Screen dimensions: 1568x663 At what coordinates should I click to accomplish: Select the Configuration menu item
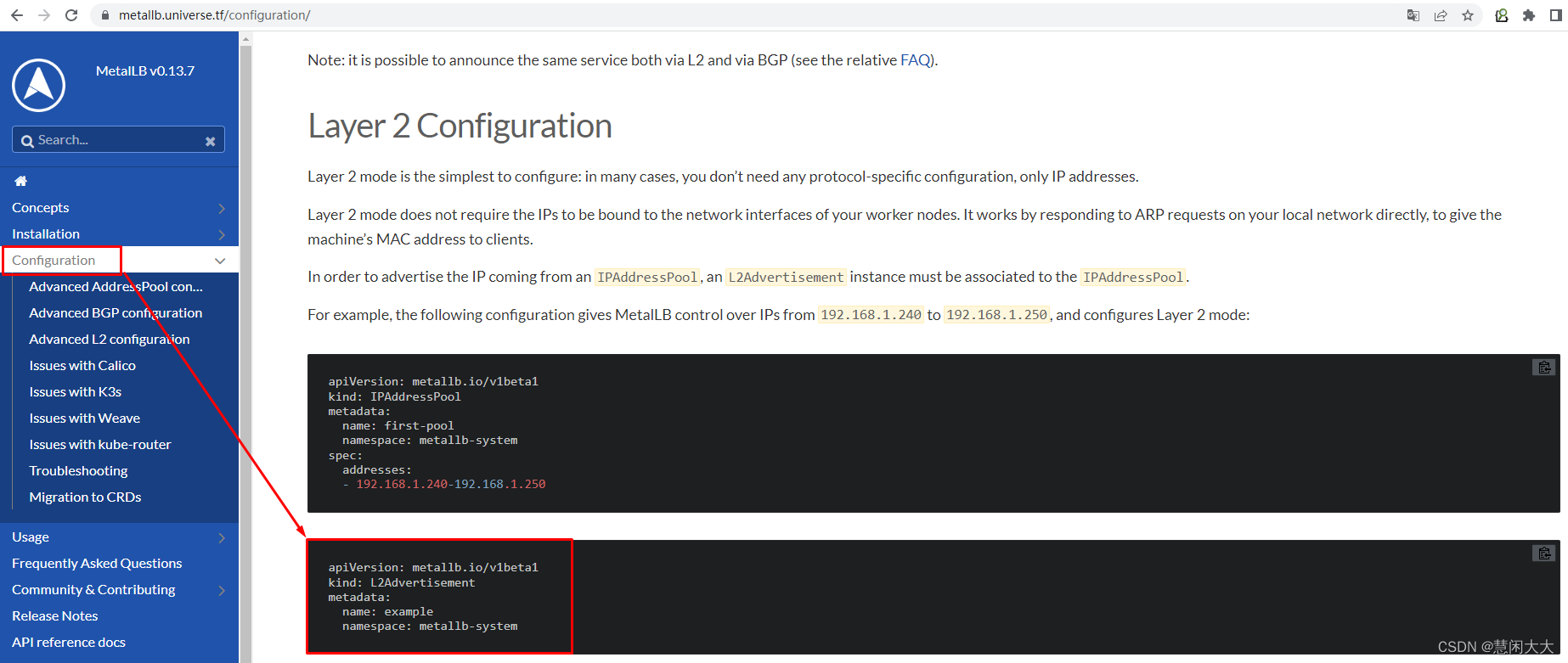54,261
